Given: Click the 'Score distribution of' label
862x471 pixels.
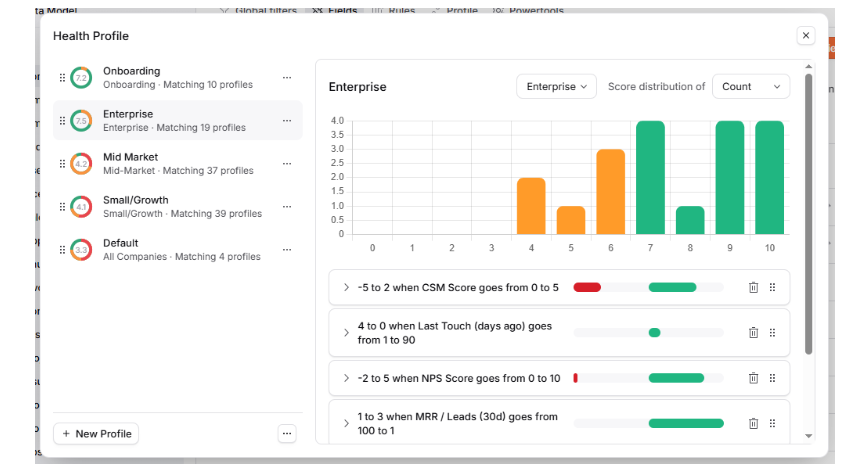Looking at the screenshot, I should pyautogui.click(x=656, y=87).
